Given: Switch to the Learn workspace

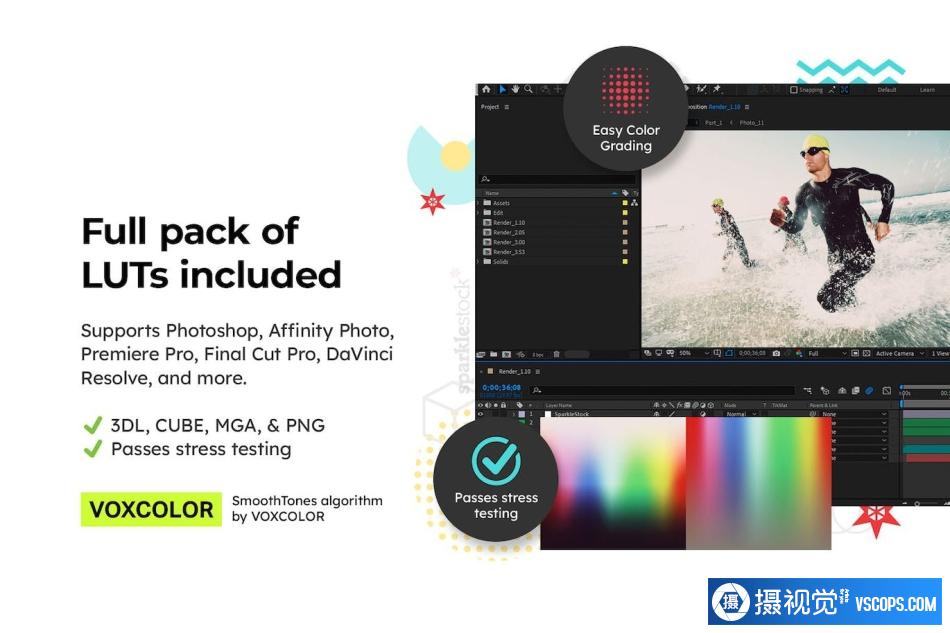Looking at the screenshot, I should click(927, 90).
